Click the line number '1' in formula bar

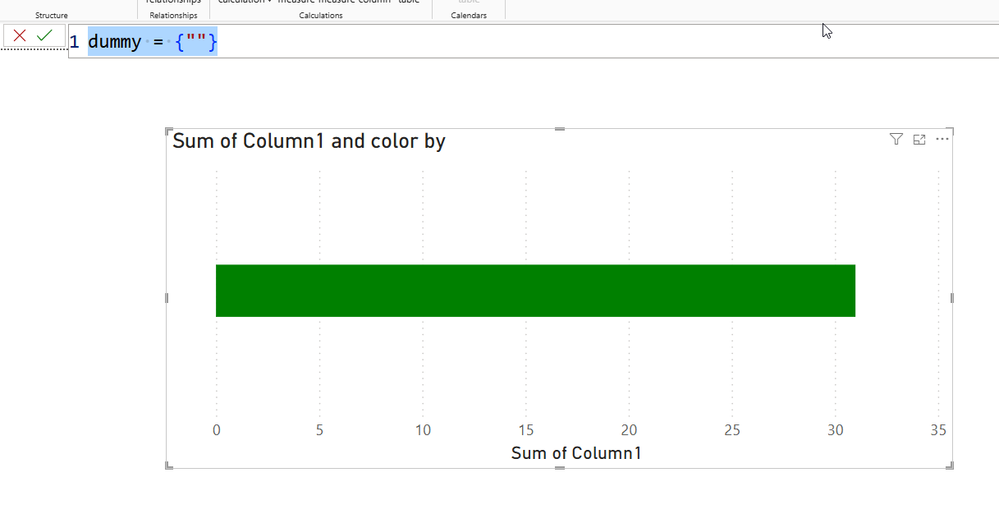click(x=75, y=42)
